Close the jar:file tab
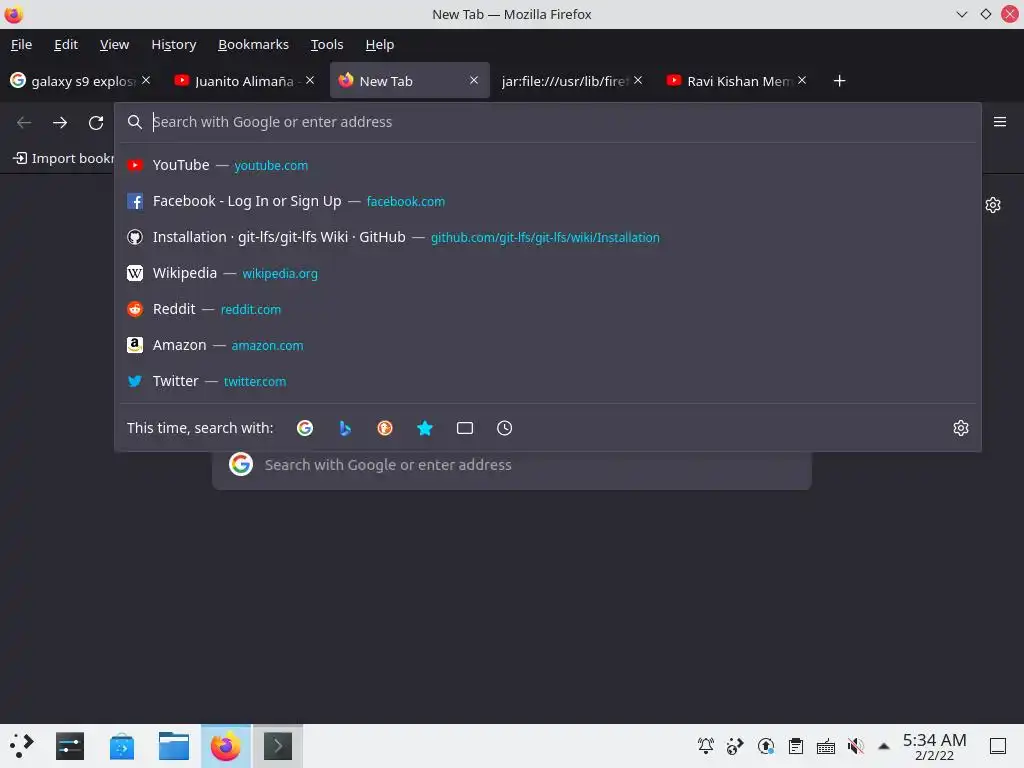1024x768 pixels. click(x=638, y=80)
